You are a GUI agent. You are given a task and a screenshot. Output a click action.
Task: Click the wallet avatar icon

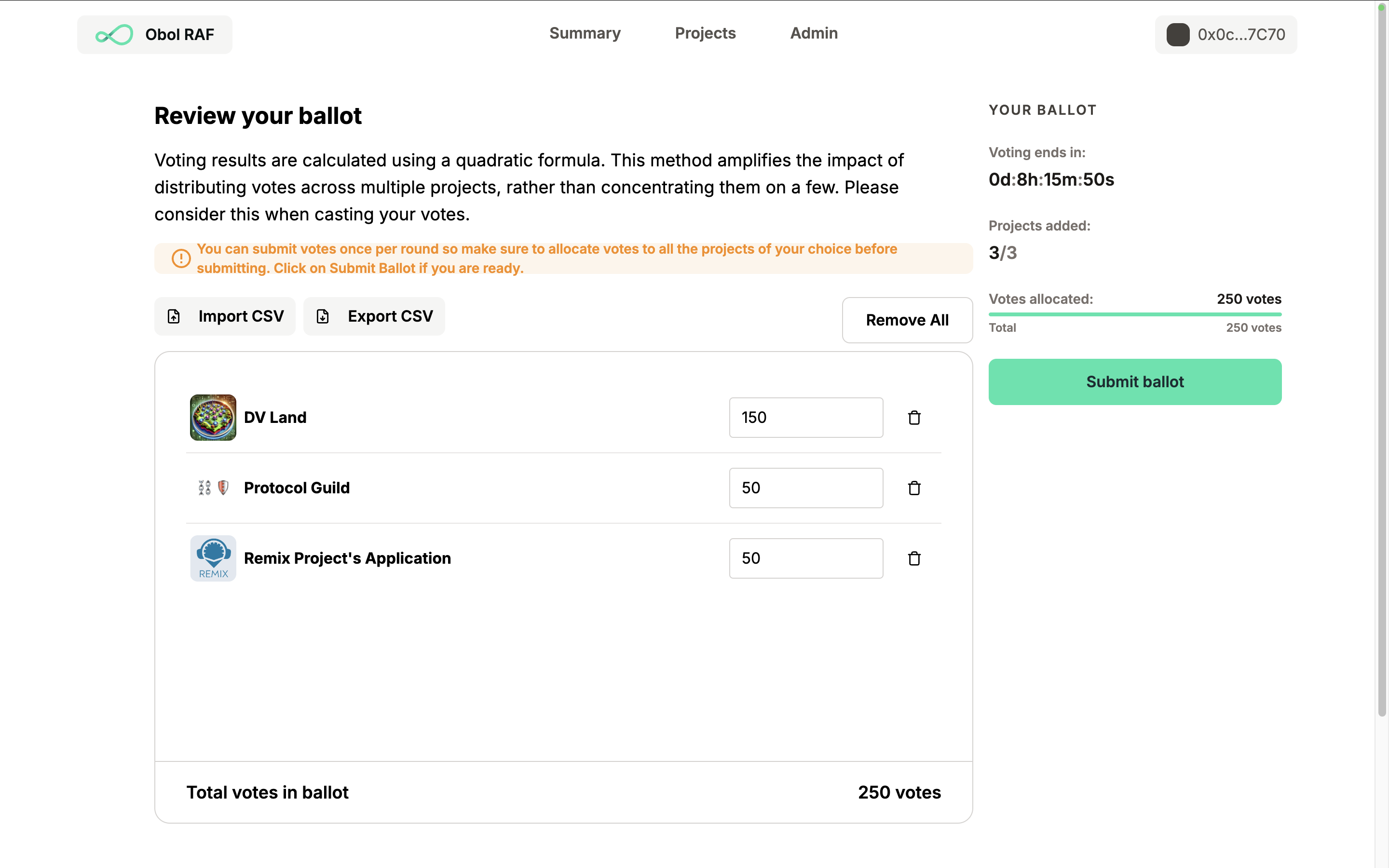1177,34
